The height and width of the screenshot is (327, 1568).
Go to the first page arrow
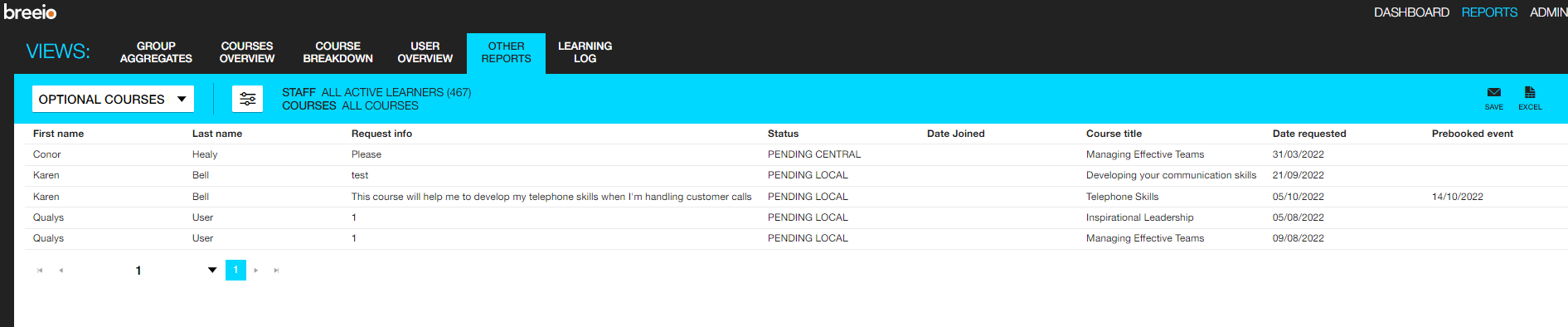(x=40, y=271)
